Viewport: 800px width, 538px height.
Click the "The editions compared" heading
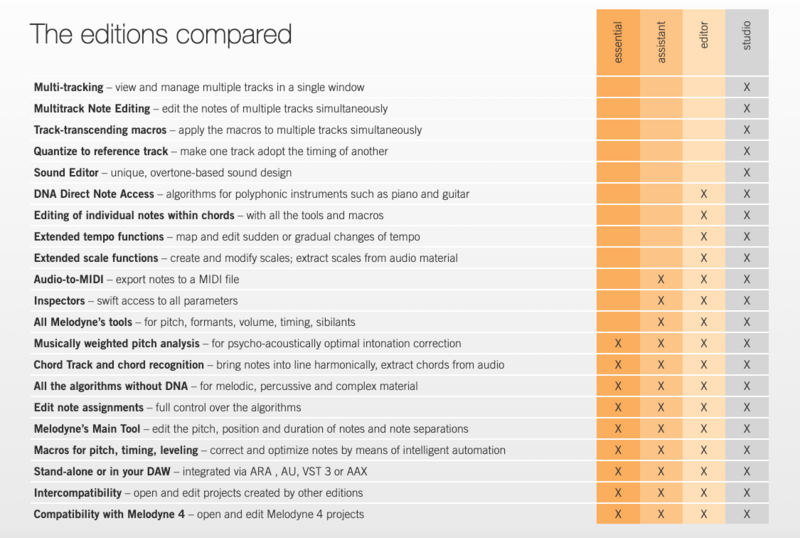[161, 35]
